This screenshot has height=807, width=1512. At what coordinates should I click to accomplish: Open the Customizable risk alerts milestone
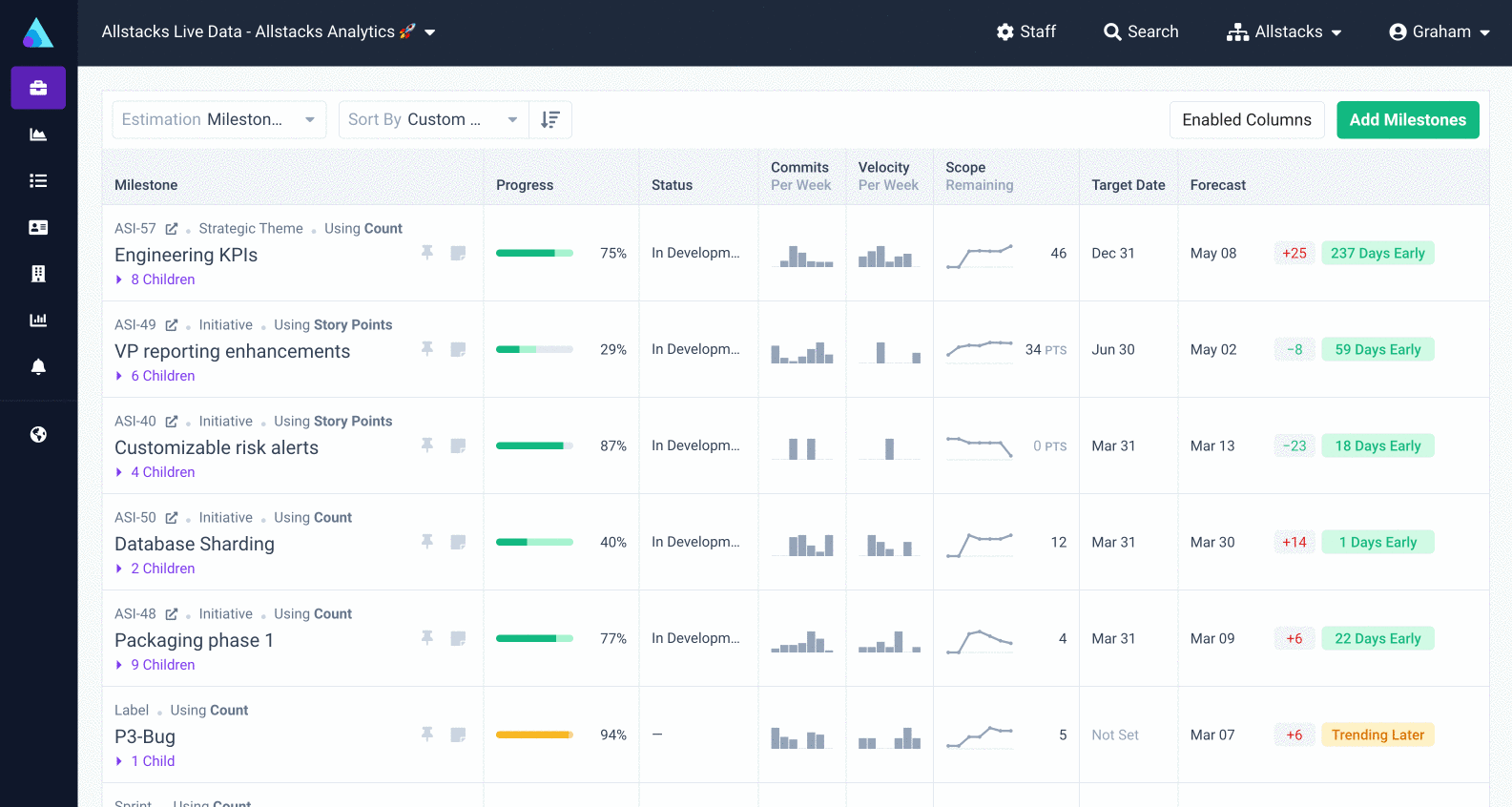217,447
